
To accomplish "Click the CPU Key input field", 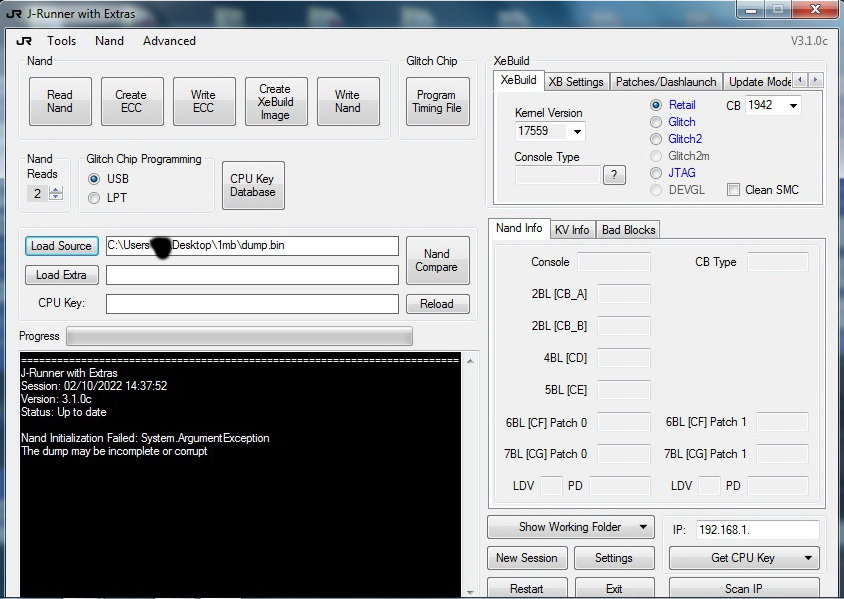I will 252,304.
